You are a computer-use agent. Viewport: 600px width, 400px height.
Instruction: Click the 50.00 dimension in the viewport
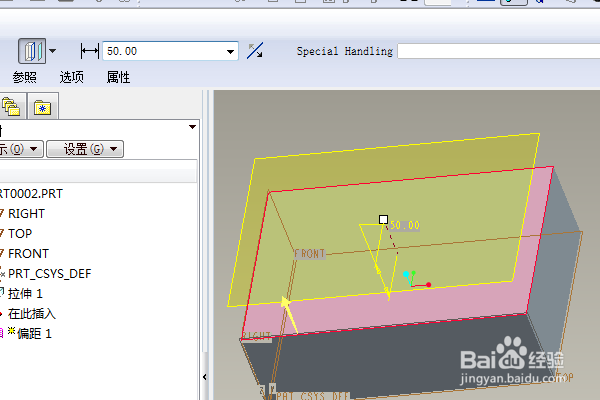point(405,225)
